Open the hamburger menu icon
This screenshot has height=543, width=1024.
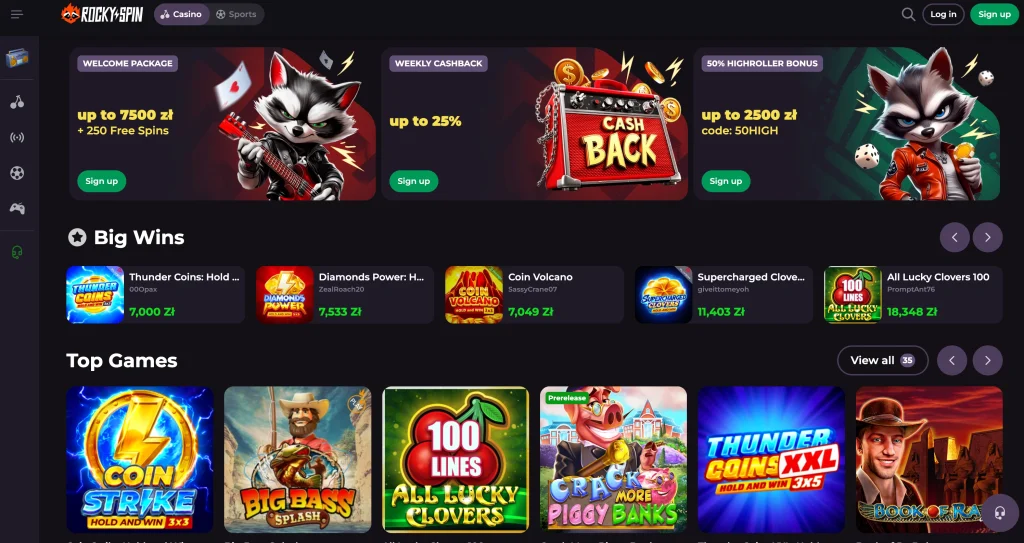(17, 14)
